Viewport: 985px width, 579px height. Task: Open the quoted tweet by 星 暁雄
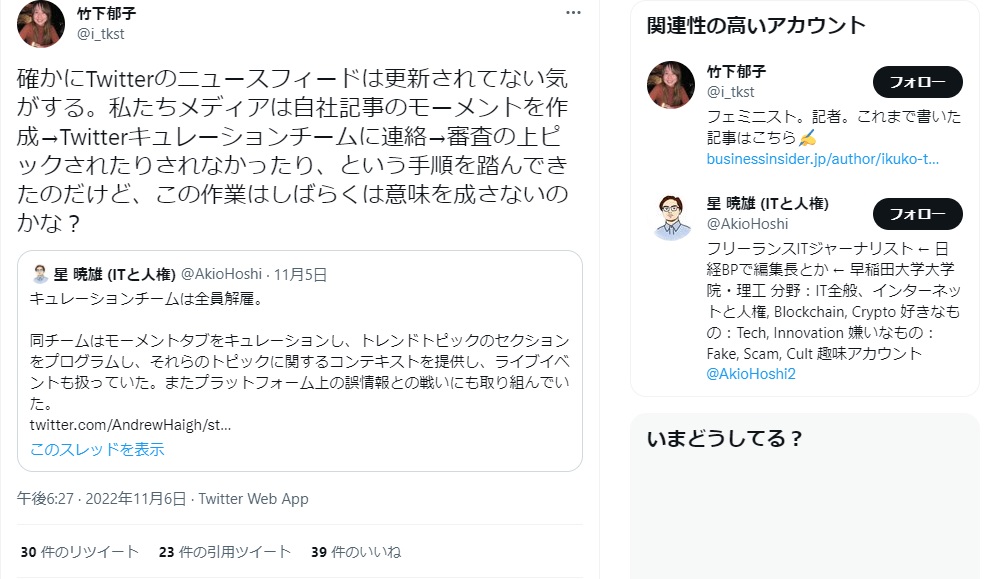pyautogui.click(x=300, y=350)
